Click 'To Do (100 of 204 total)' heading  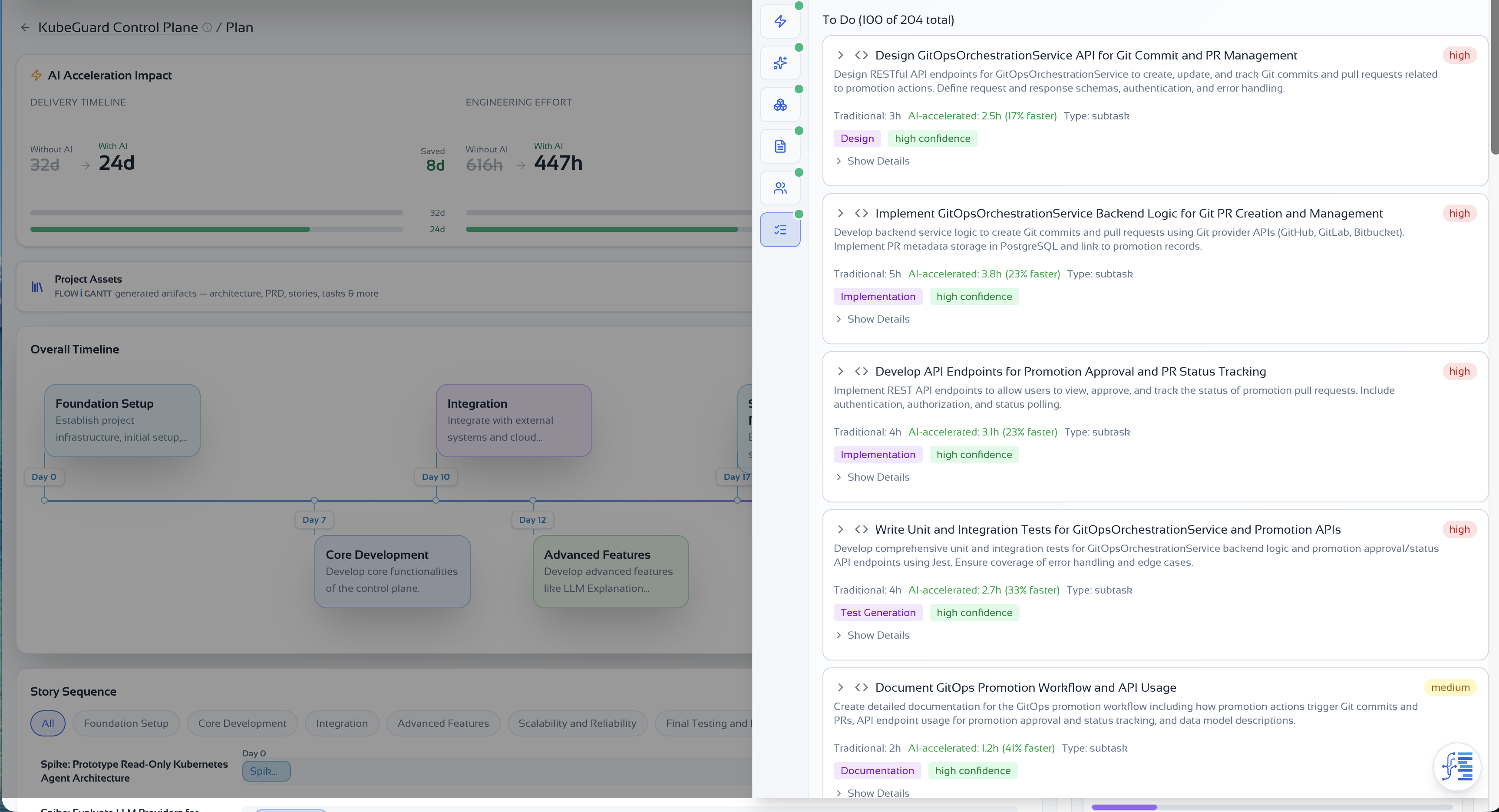click(888, 20)
